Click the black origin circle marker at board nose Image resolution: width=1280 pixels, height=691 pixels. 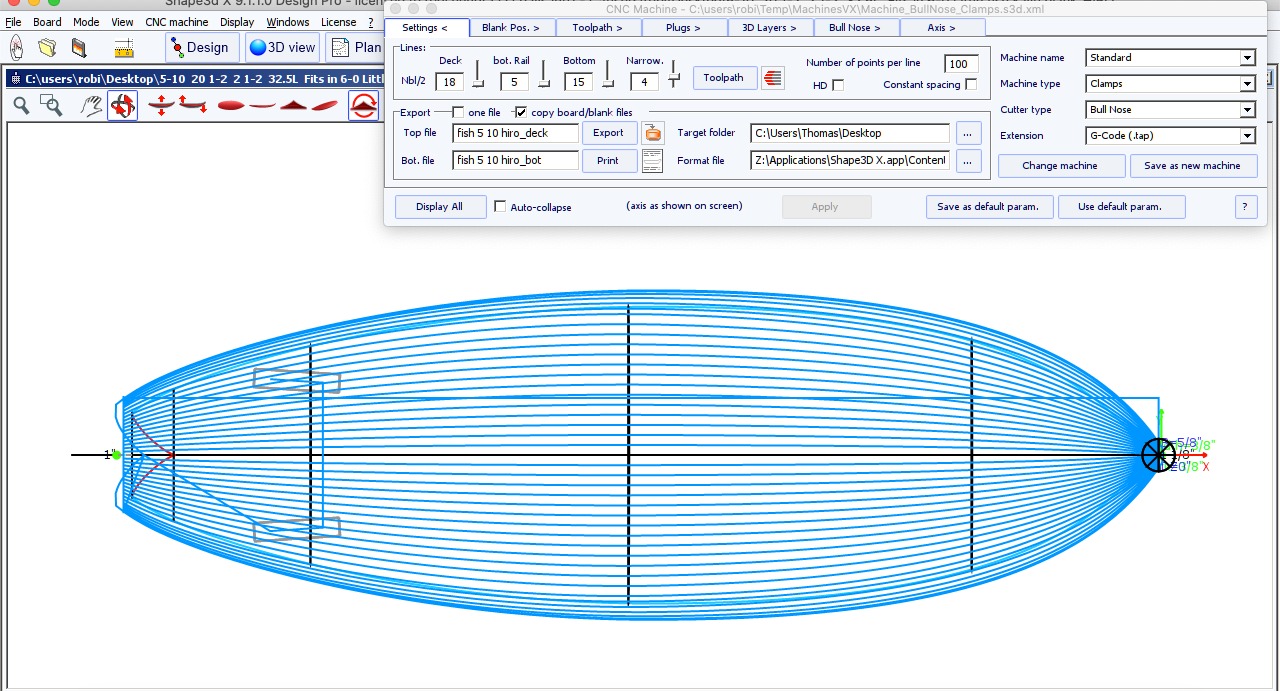(x=1158, y=455)
